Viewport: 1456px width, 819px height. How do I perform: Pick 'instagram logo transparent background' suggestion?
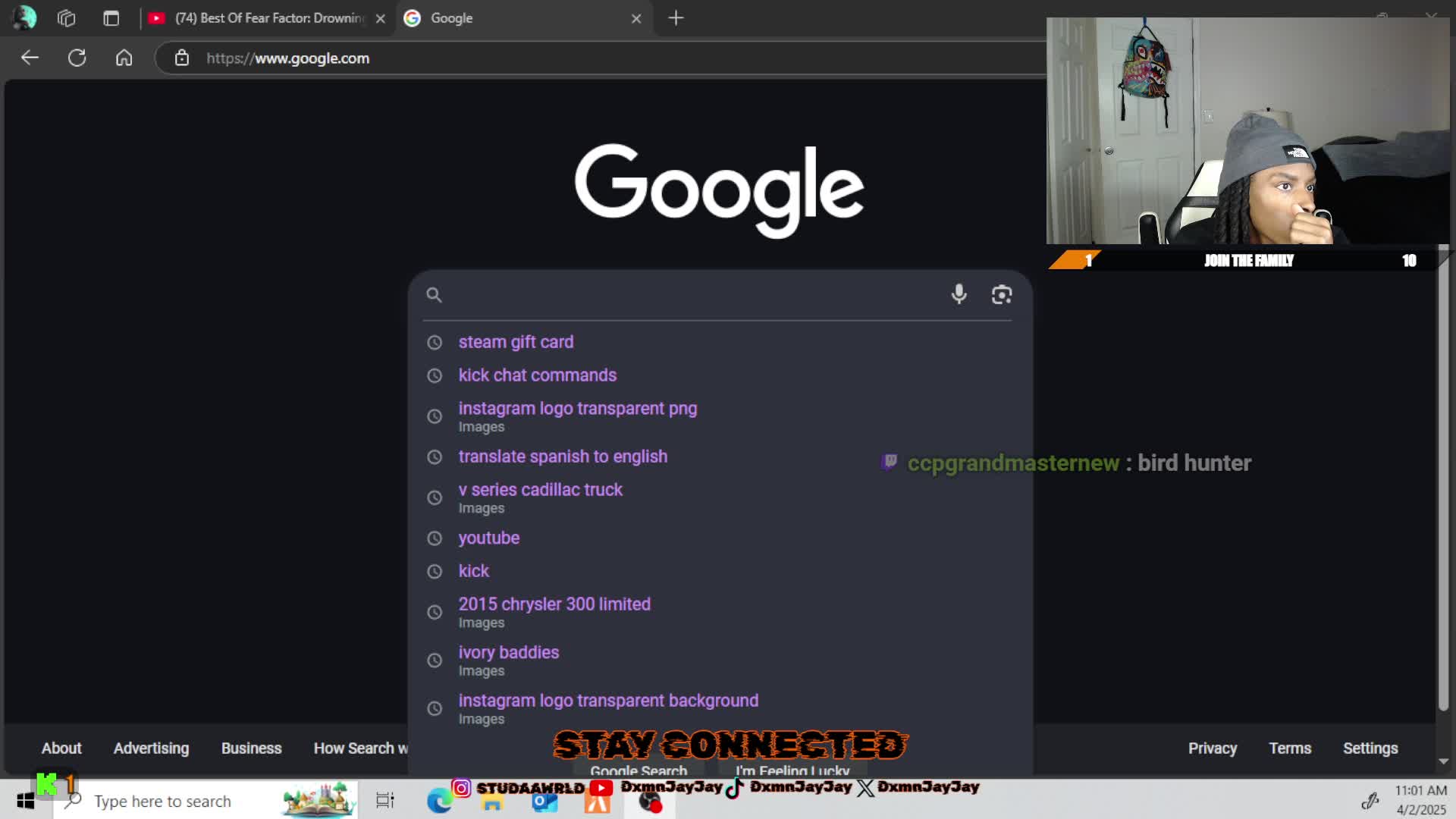[719, 708]
